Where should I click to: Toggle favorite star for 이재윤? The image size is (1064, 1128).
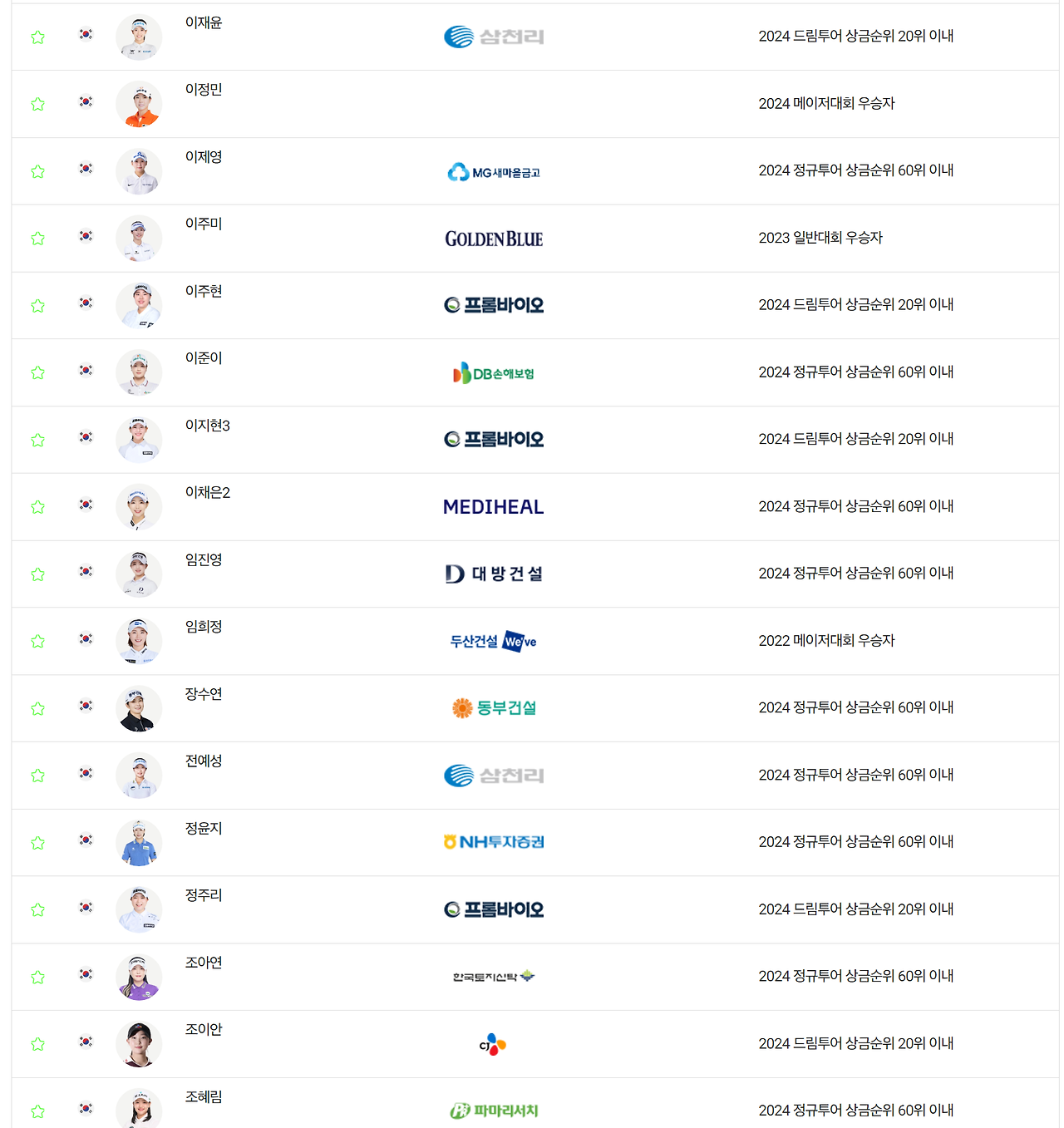[37, 37]
